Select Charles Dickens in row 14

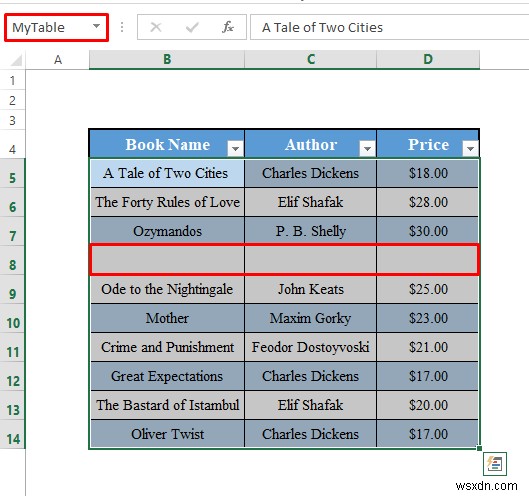pos(311,434)
